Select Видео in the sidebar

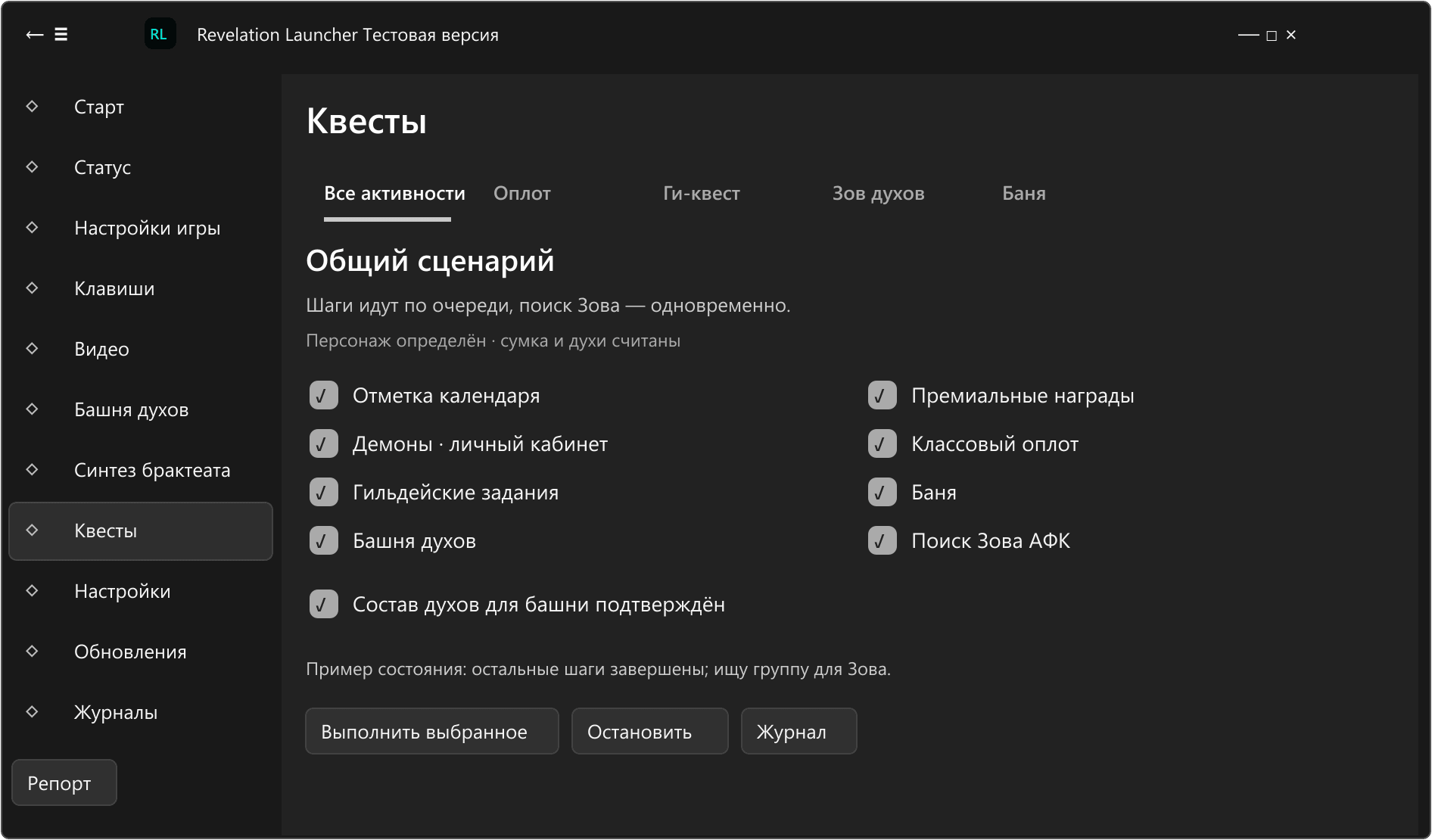[141, 349]
